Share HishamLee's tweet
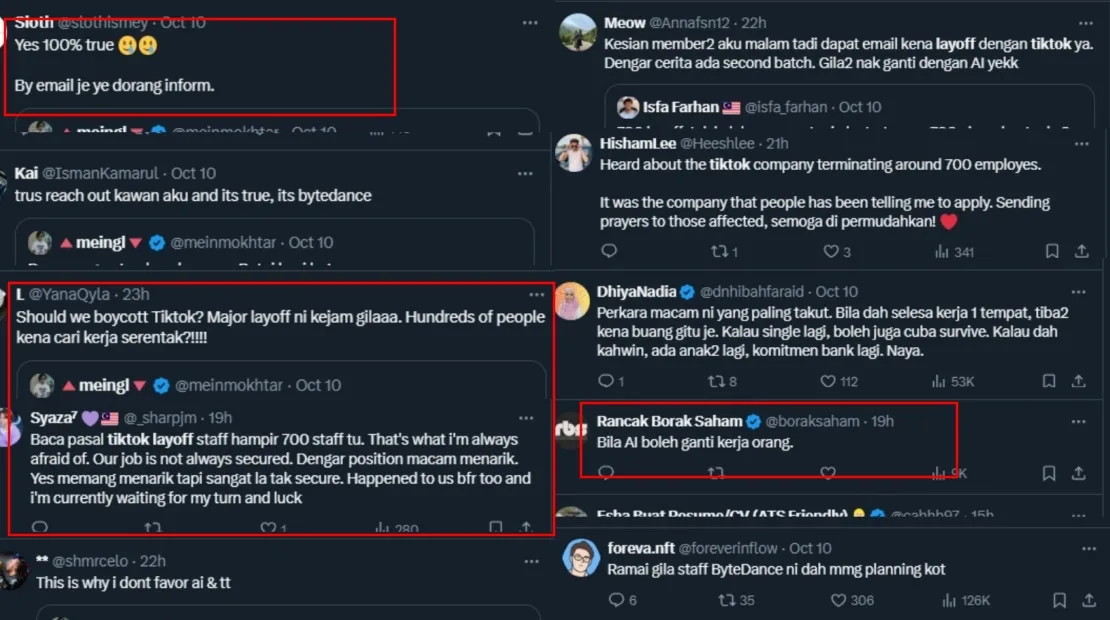Screen dimensions: 1110x620 tap(1081, 252)
